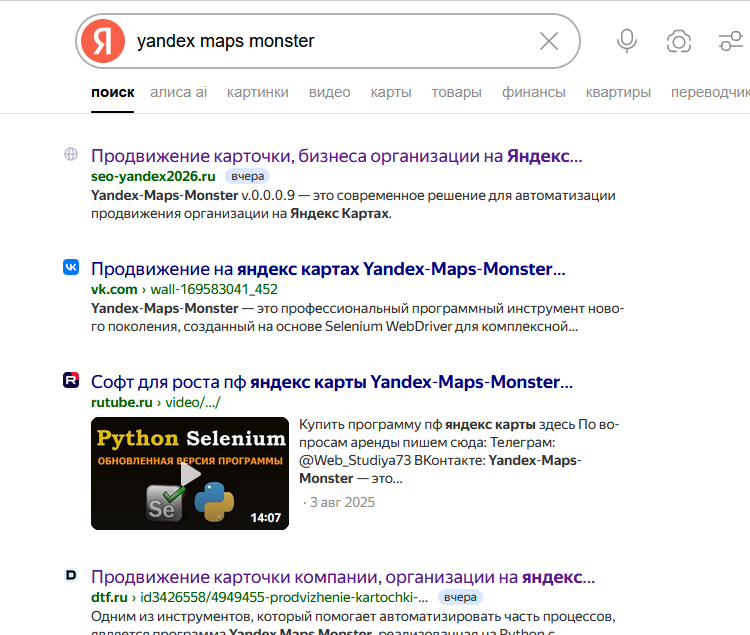
Task: Play the Python Selenium video thumbnail
Action: [190, 473]
